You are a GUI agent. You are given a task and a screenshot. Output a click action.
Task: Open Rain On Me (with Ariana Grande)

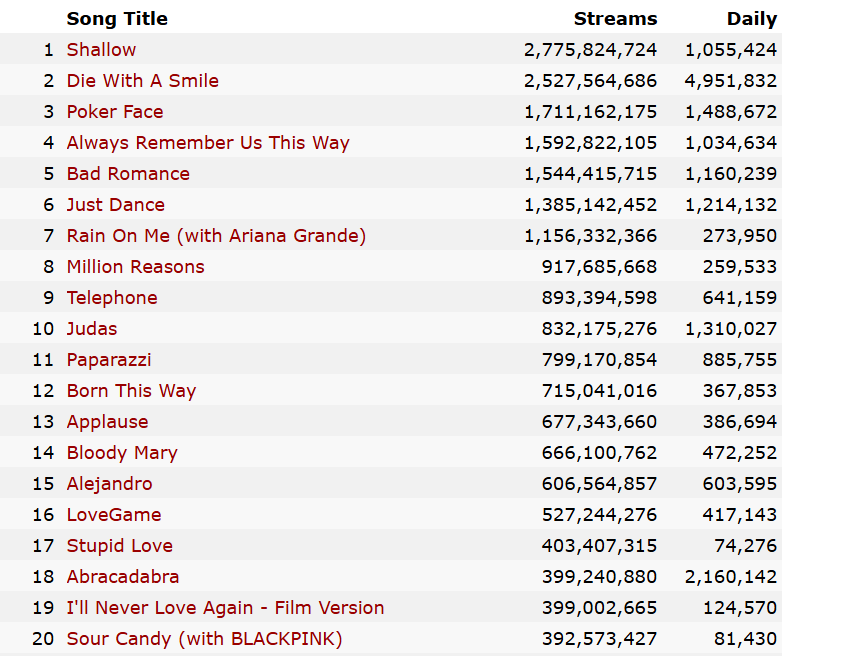[x=216, y=236]
